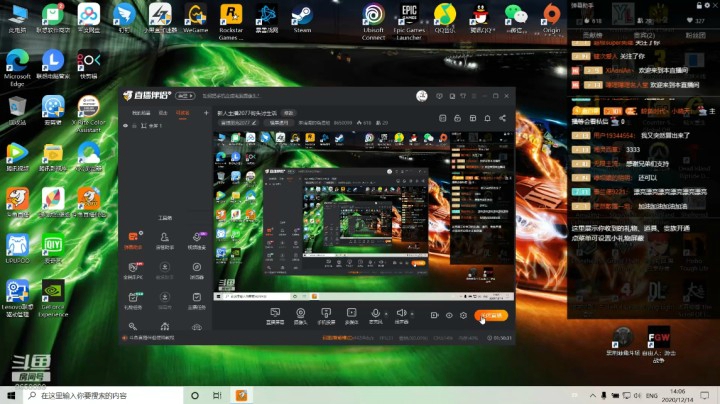Image resolution: width=720 pixels, height=404 pixels.
Task: Toggle the lock icon above the preview
Action: [x=457, y=118]
